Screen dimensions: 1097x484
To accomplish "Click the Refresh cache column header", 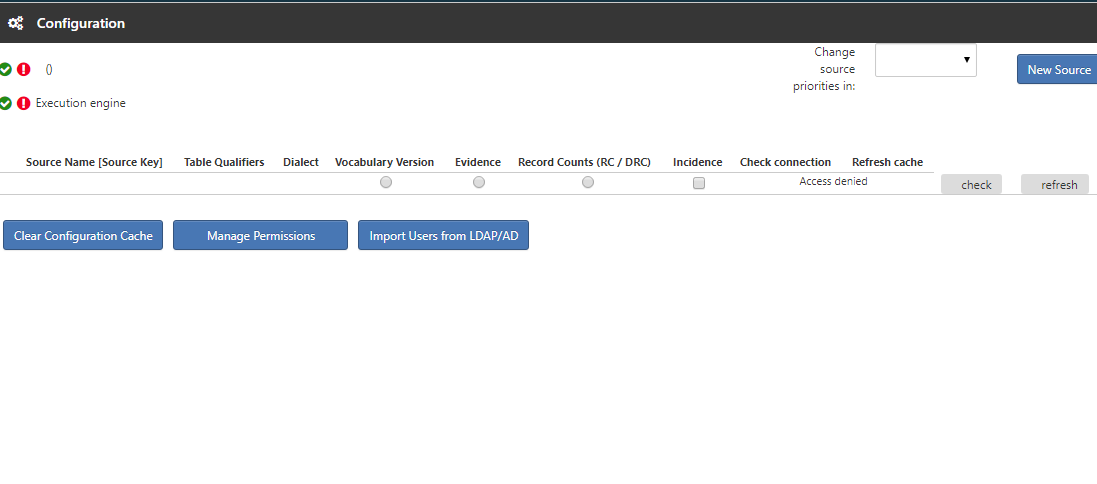I will [887, 162].
